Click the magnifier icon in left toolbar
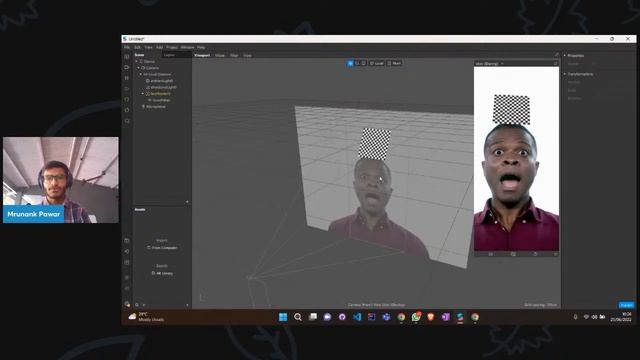The image size is (640, 360). point(127,121)
